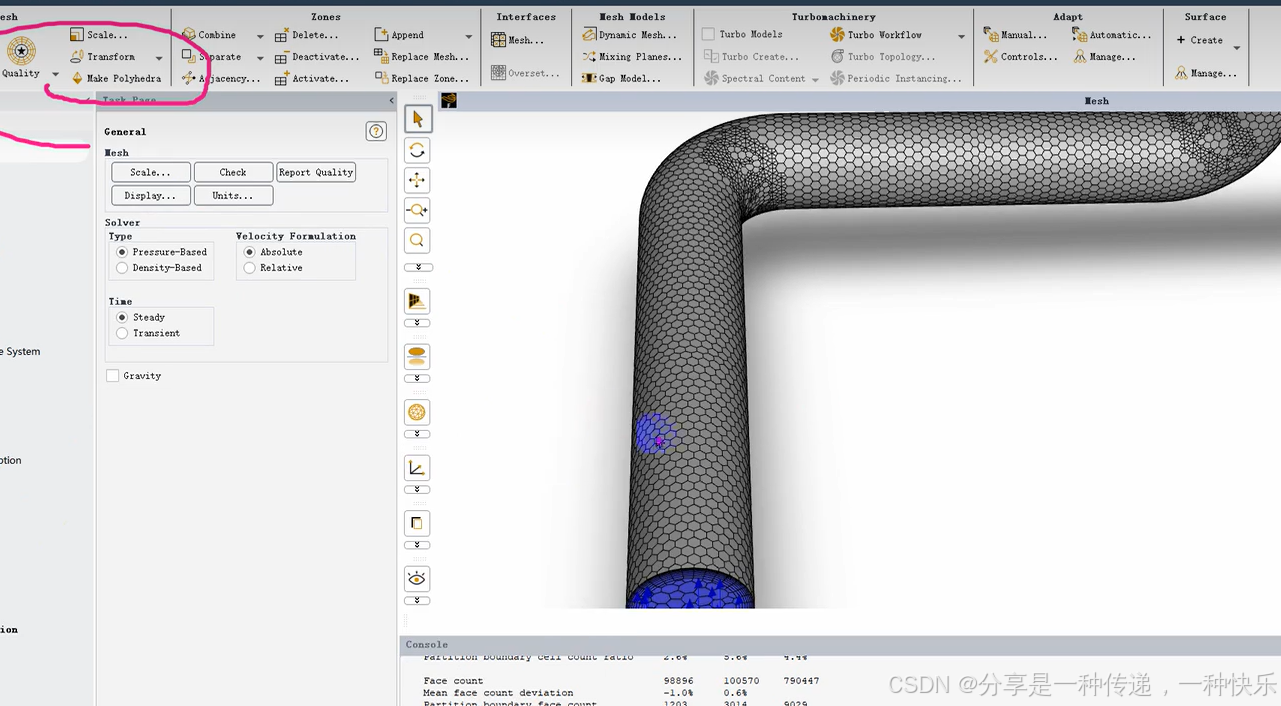Expand the Quality dropdown arrow
This screenshot has height=706, width=1281.
tap(55, 74)
